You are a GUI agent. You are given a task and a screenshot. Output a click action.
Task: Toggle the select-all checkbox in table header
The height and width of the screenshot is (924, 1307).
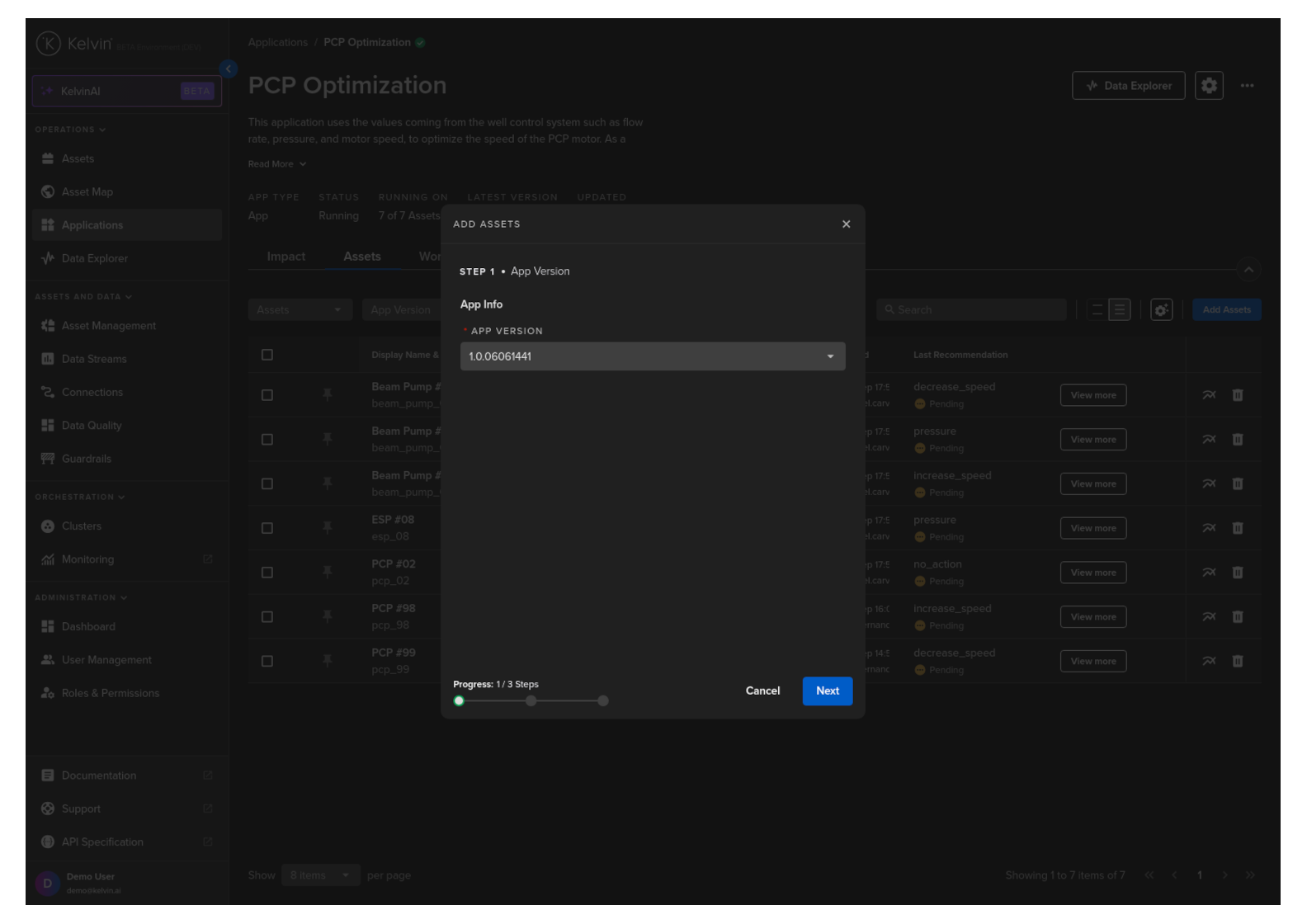[267, 355]
